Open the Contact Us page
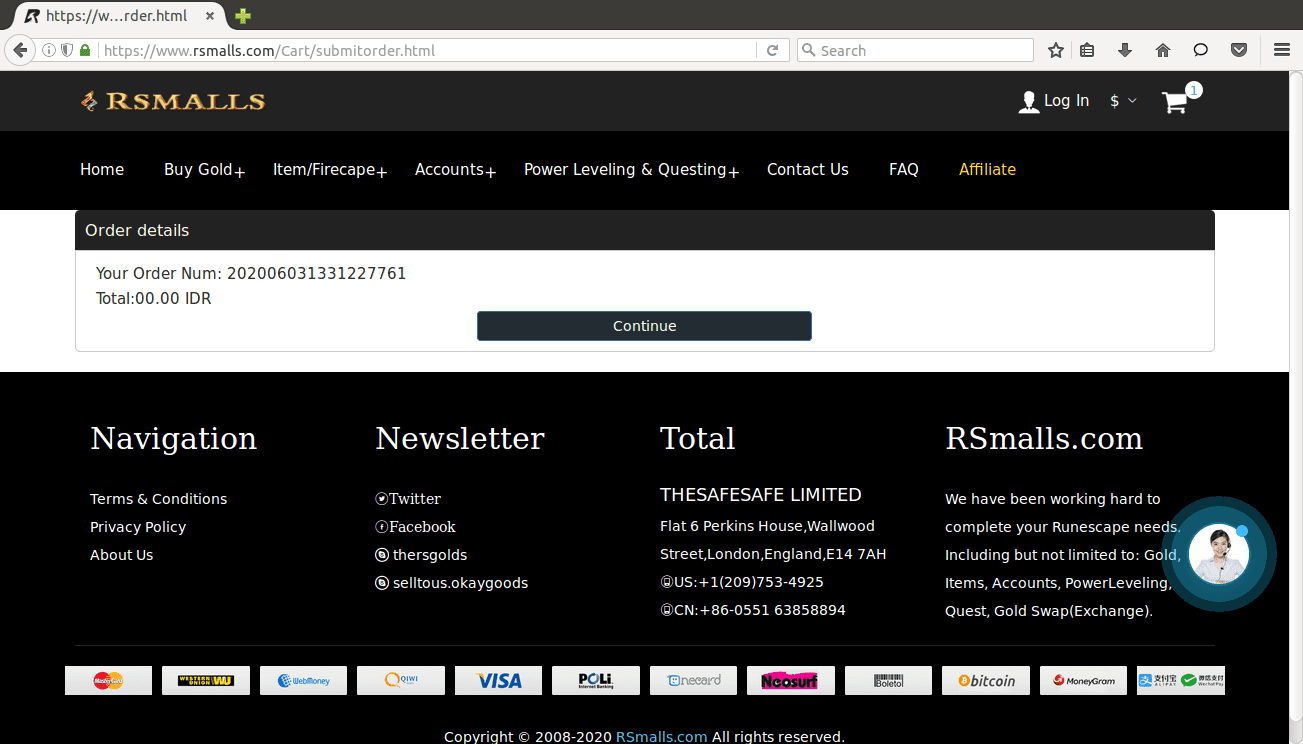The width and height of the screenshot is (1303, 744). (x=808, y=170)
